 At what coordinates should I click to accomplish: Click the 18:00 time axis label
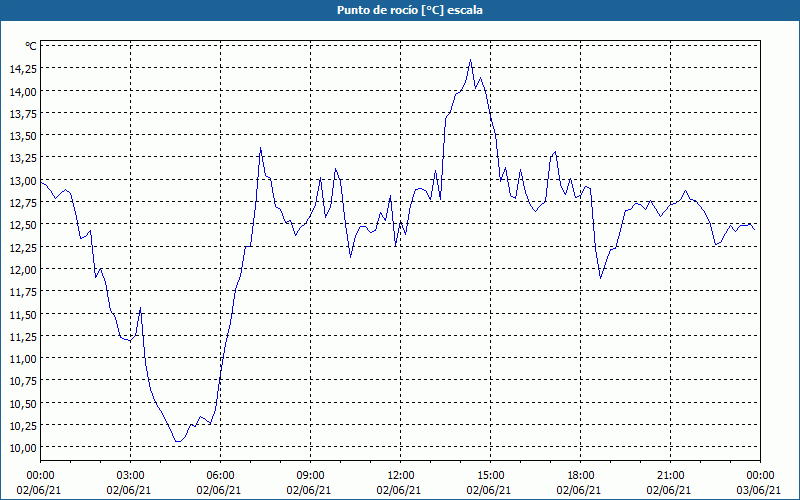pyautogui.click(x=580, y=476)
